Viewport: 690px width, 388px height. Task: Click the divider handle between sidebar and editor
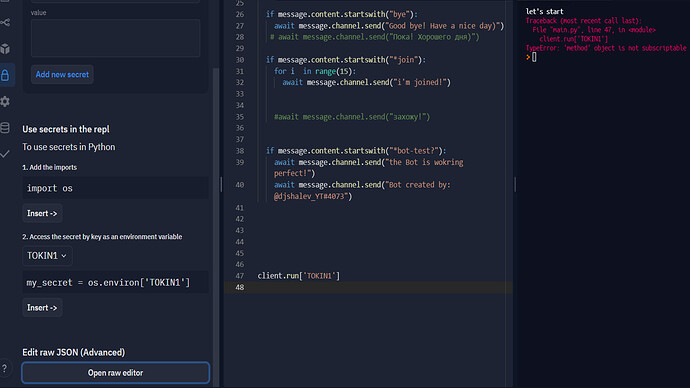point(221,184)
